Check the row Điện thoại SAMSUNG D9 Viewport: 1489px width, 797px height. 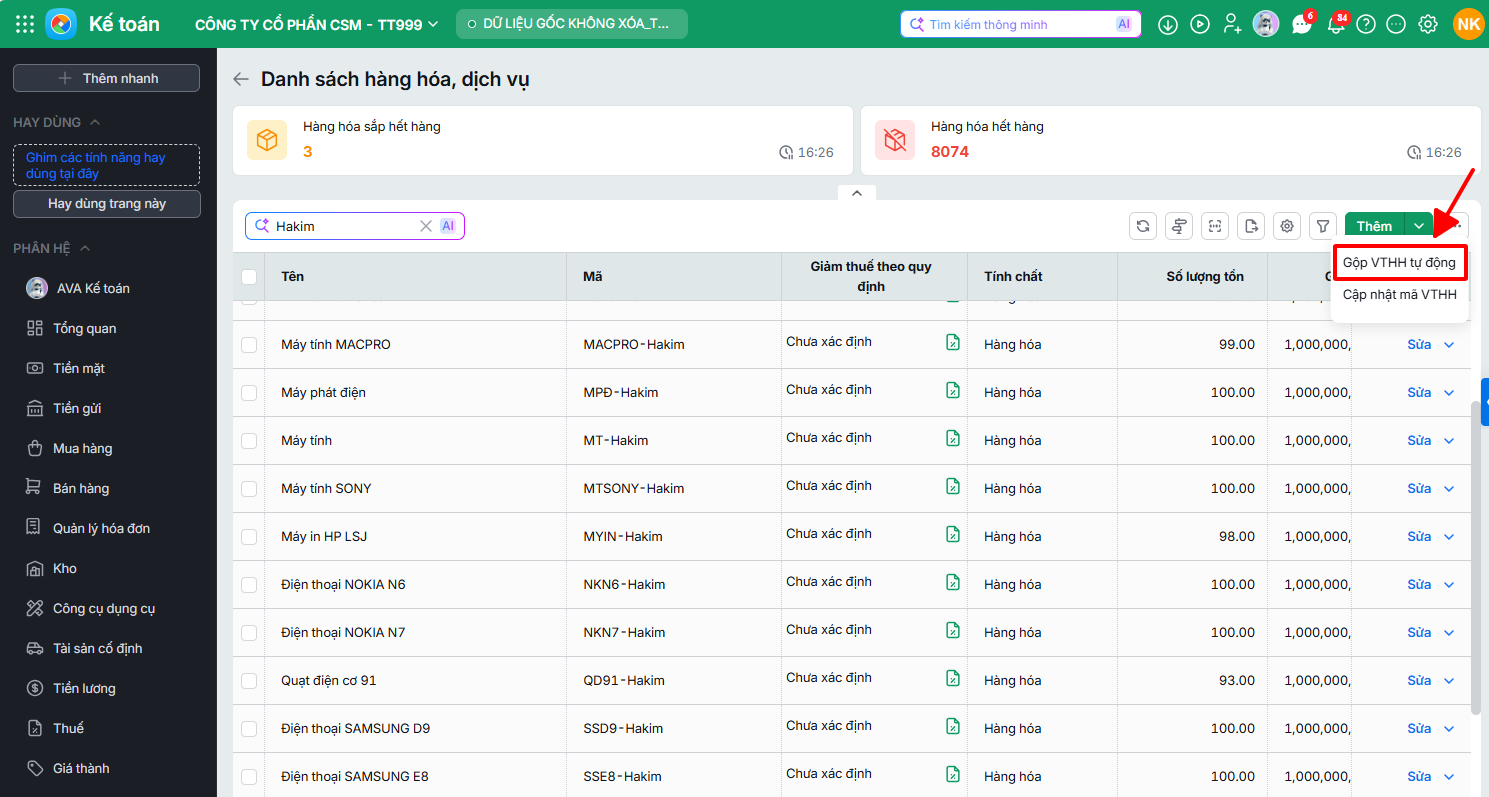[x=249, y=729]
